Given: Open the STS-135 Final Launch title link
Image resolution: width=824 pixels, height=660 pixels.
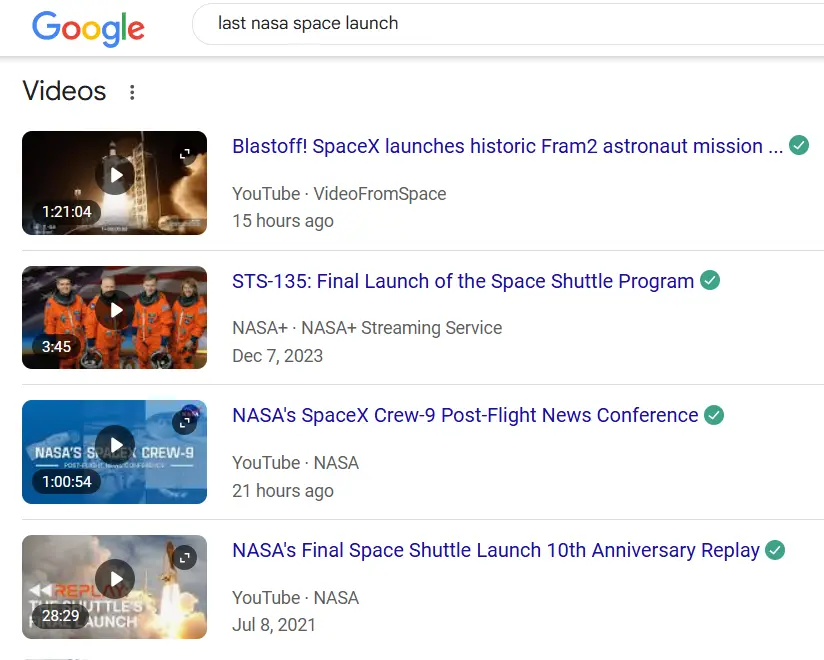Looking at the screenshot, I should point(462,281).
